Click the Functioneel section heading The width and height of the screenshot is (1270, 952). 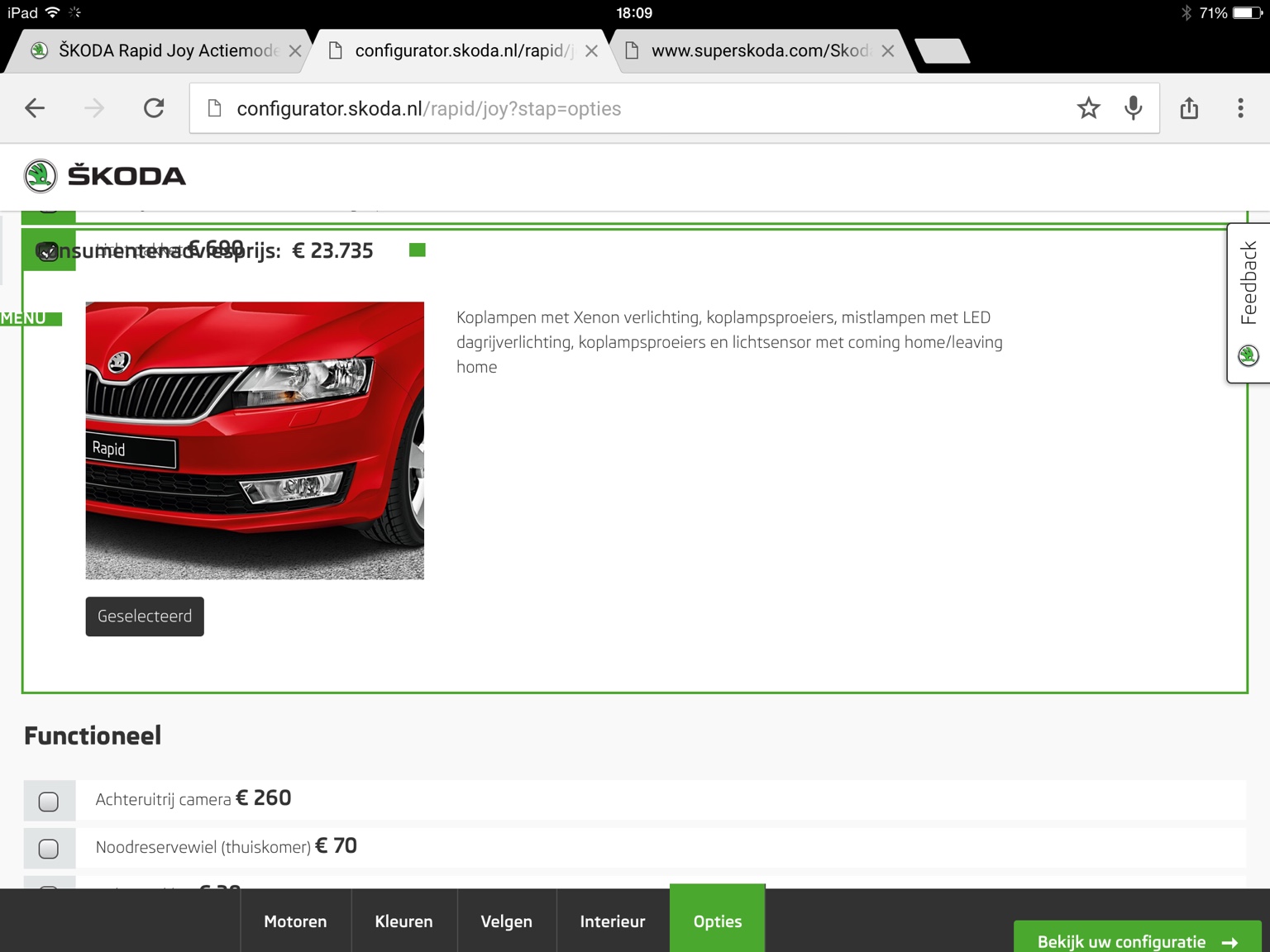(x=93, y=735)
